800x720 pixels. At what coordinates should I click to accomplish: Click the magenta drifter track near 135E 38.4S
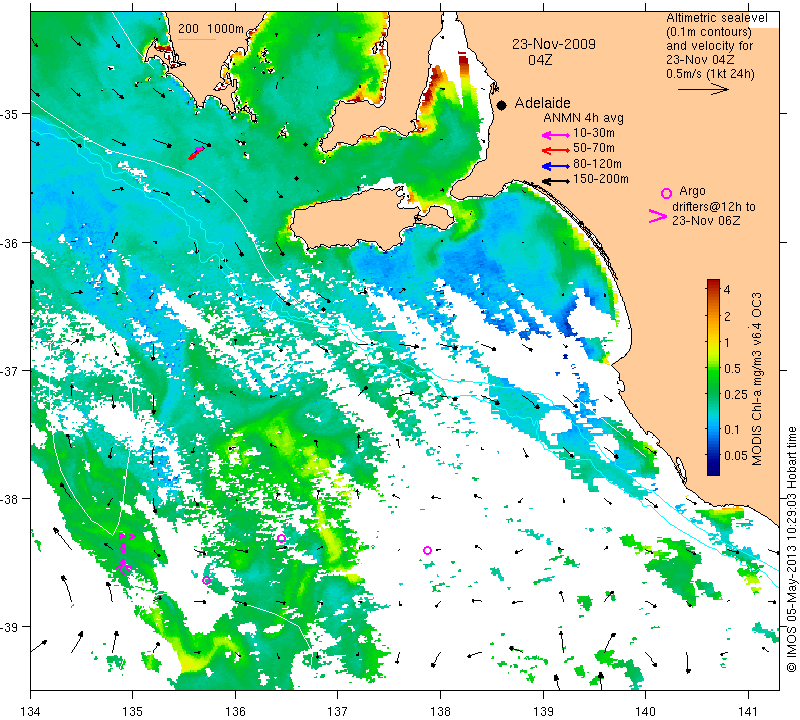tap(124, 553)
